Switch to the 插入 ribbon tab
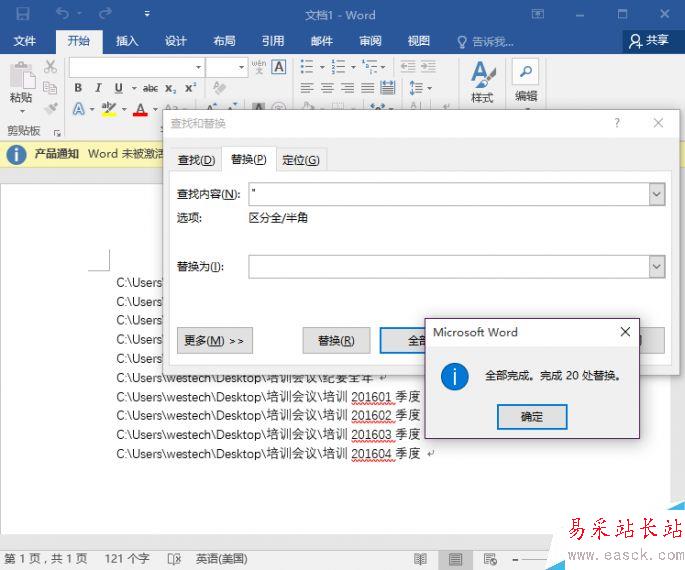685x570 pixels. click(x=127, y=41)
